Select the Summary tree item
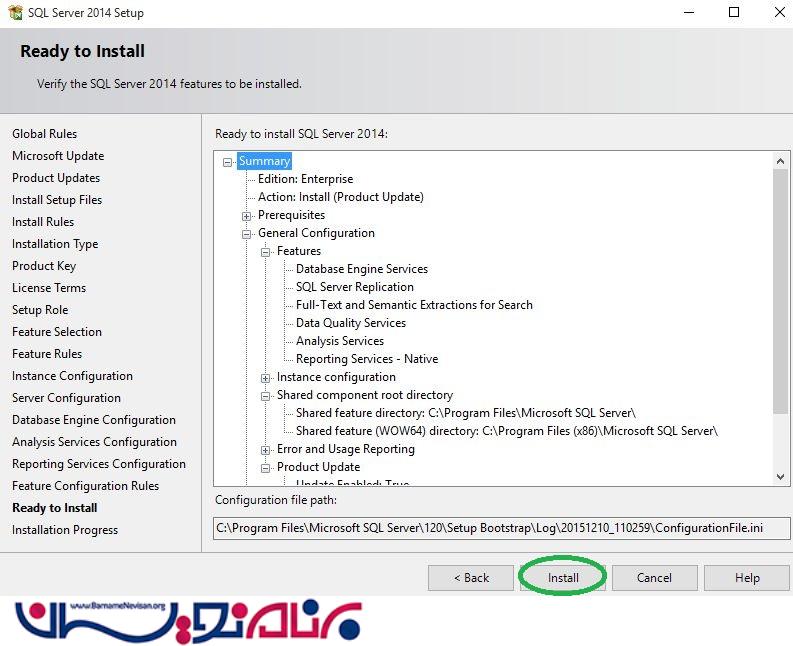The width and height of the screenshot is (793, 646). tap(265, 161)
